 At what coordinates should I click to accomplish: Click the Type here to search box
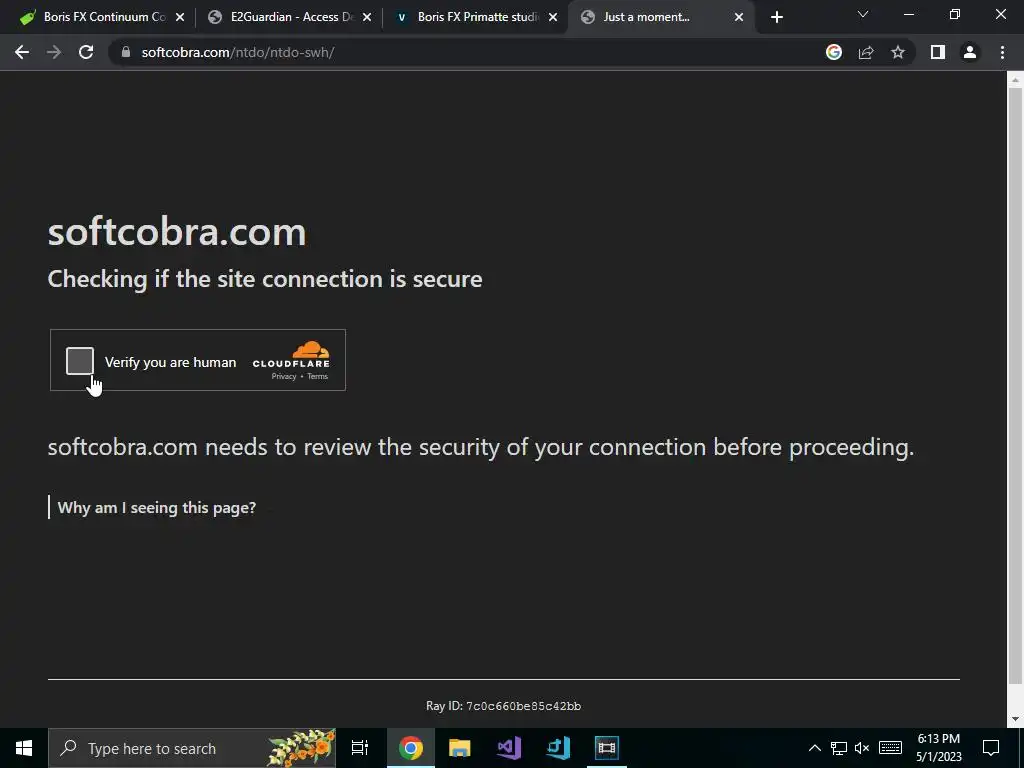(192, 748)
